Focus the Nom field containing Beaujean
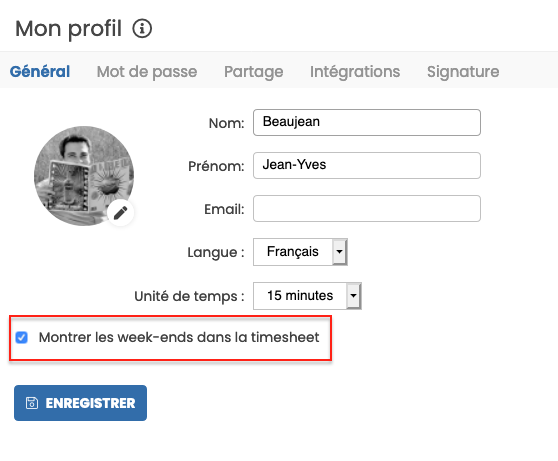Image resolution: width=558 pixels, height=461 pixels. click(367, 122)
